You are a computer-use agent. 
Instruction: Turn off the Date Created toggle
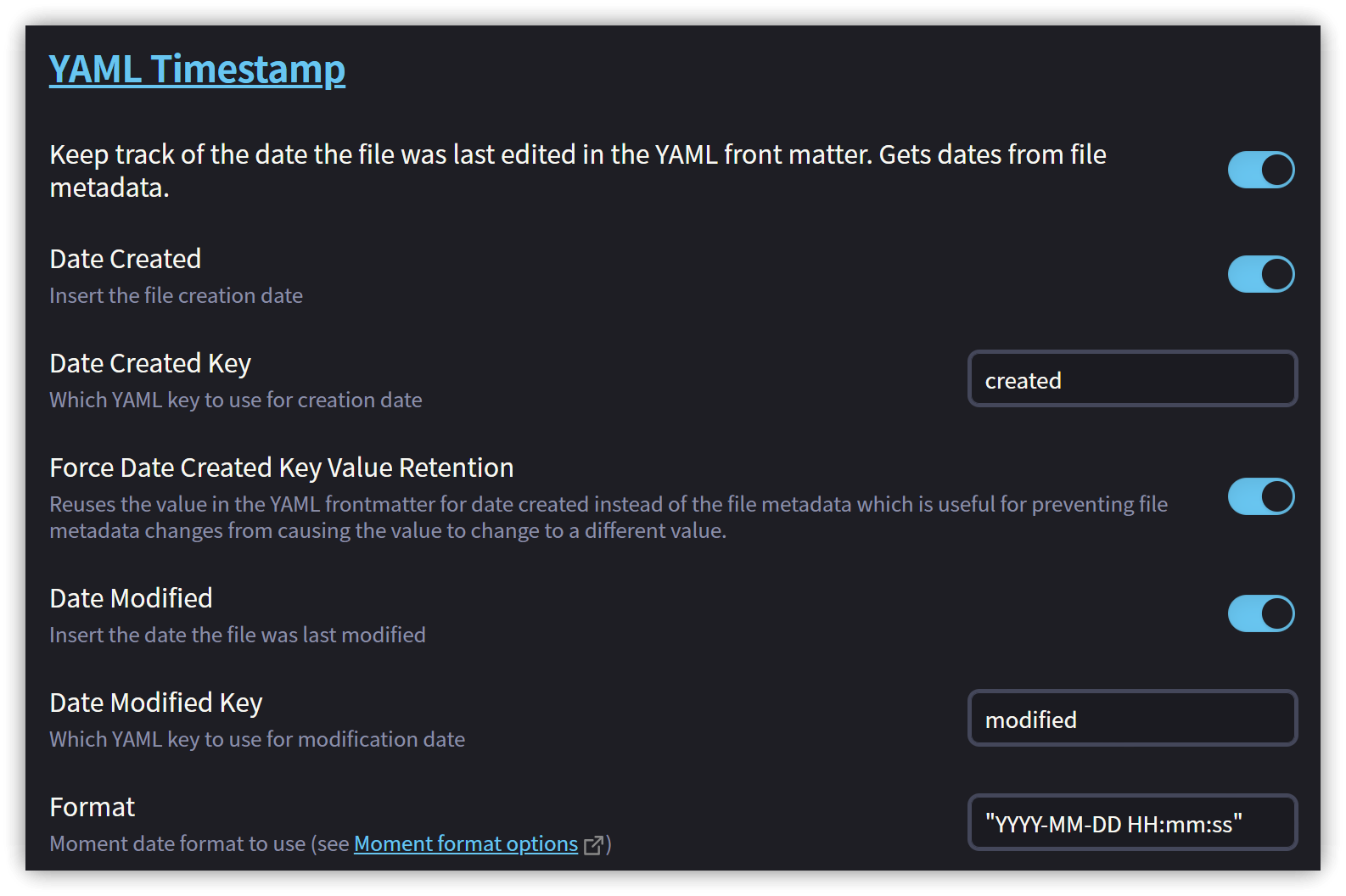point(1260,274)
